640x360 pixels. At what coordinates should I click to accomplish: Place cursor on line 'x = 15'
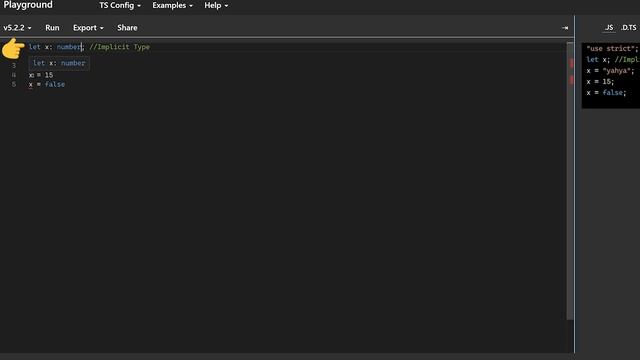click(x=41, y=75)
